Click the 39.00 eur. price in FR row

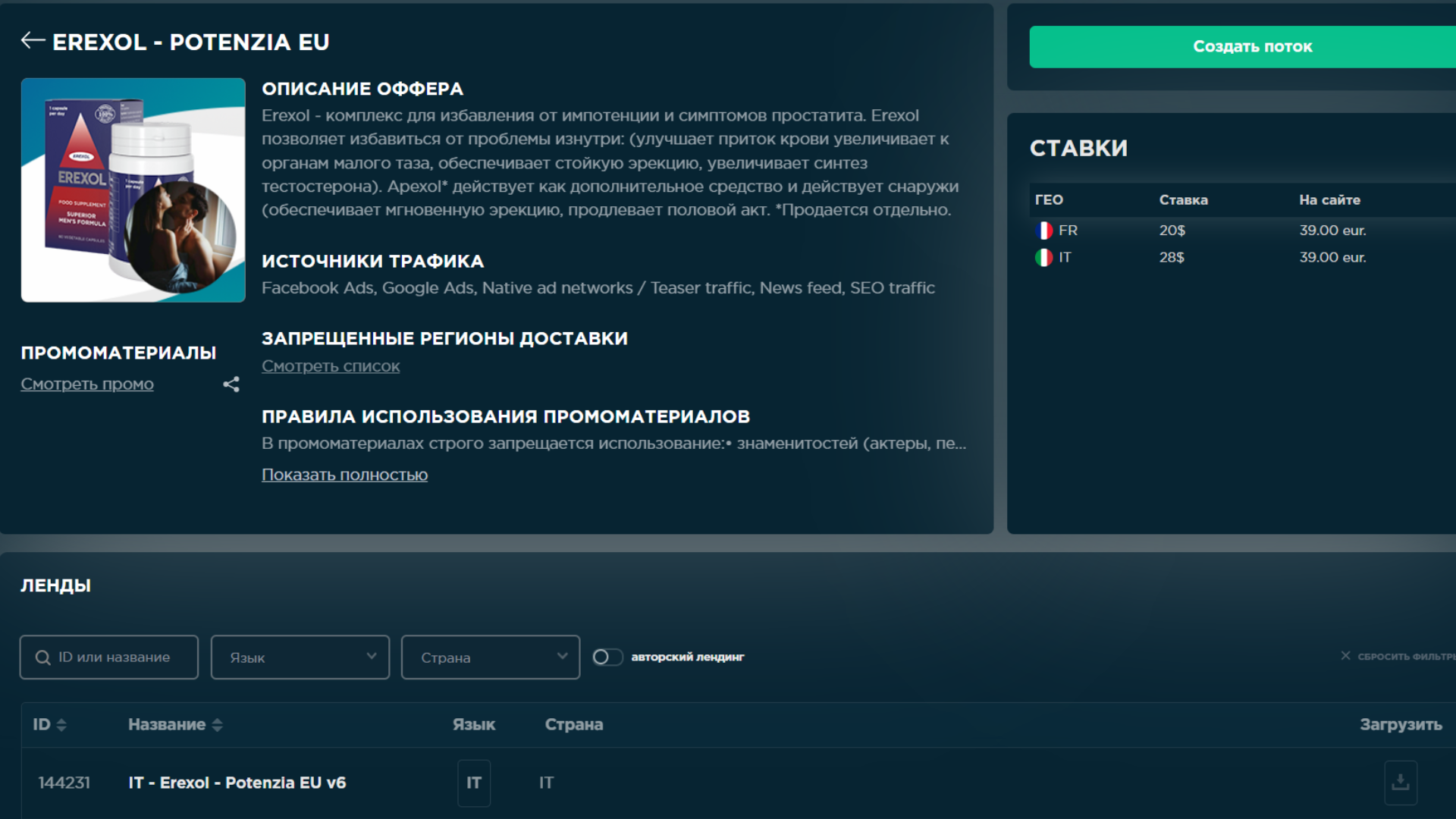(1333, 231)
